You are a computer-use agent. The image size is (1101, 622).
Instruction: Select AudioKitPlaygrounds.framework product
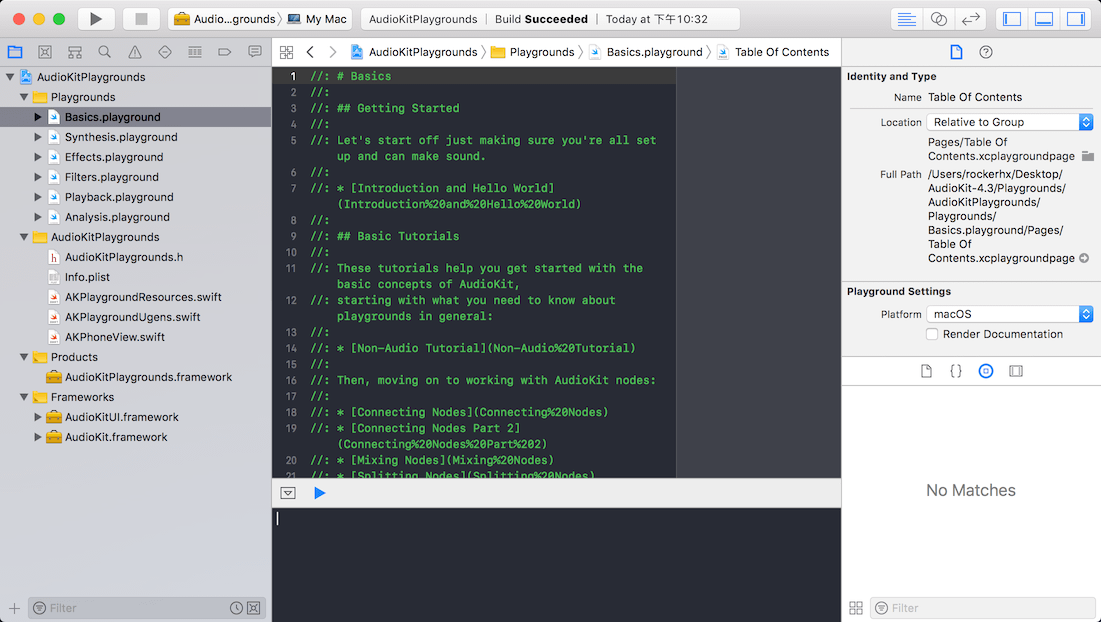pos(148,377)
